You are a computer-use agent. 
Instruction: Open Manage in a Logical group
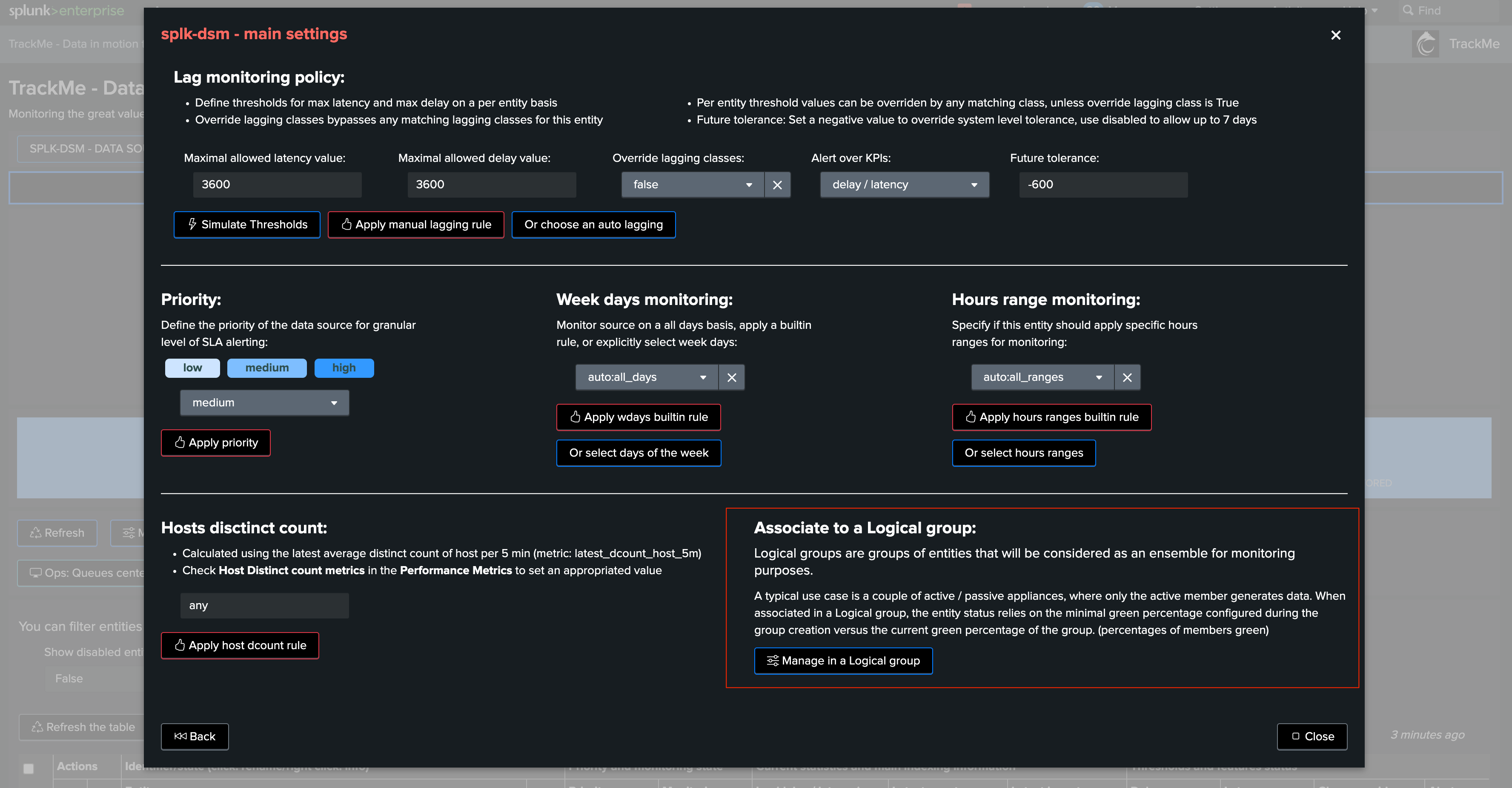tap(843, 661)
